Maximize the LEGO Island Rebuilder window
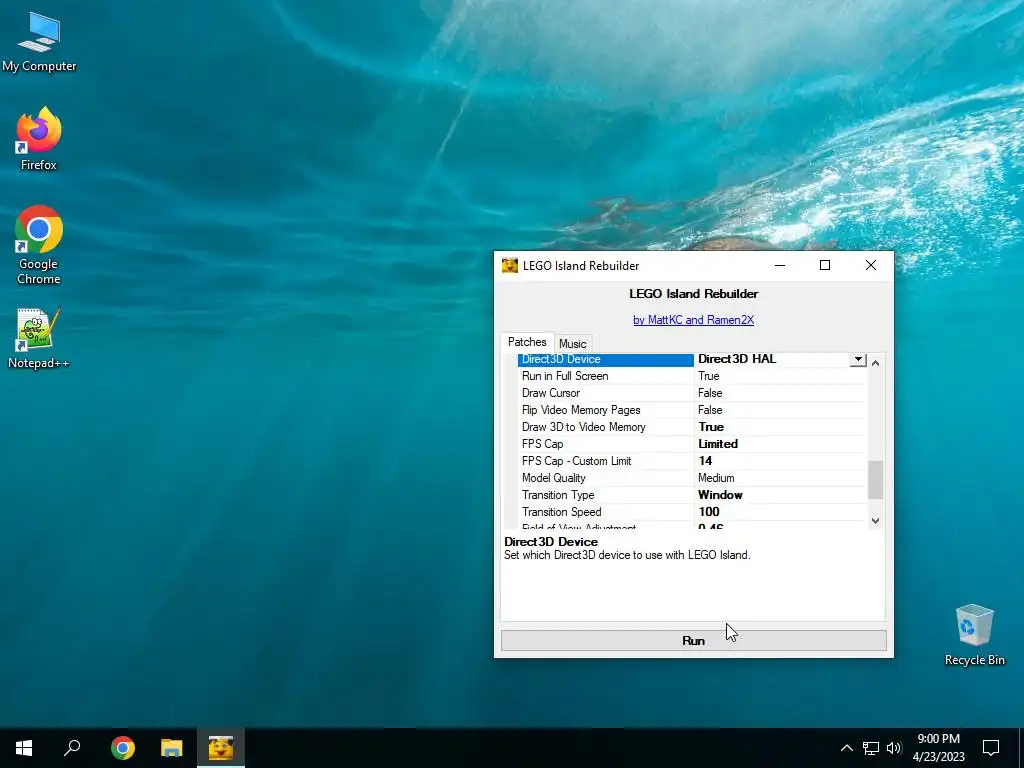Screen dimensions: 1024x768 click(825, 265)
